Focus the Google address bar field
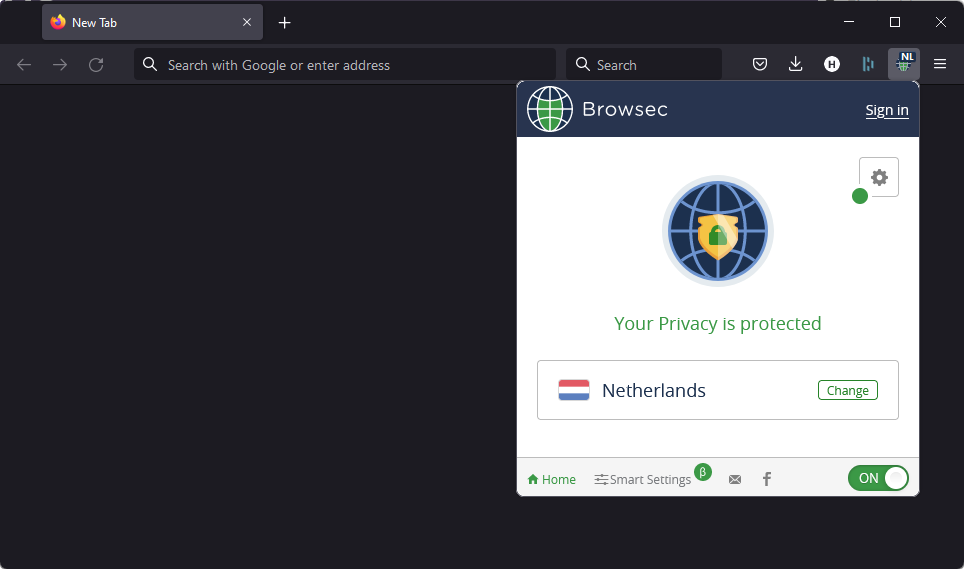The height and width of the screenshot is (569, 964). pos(345,65)
